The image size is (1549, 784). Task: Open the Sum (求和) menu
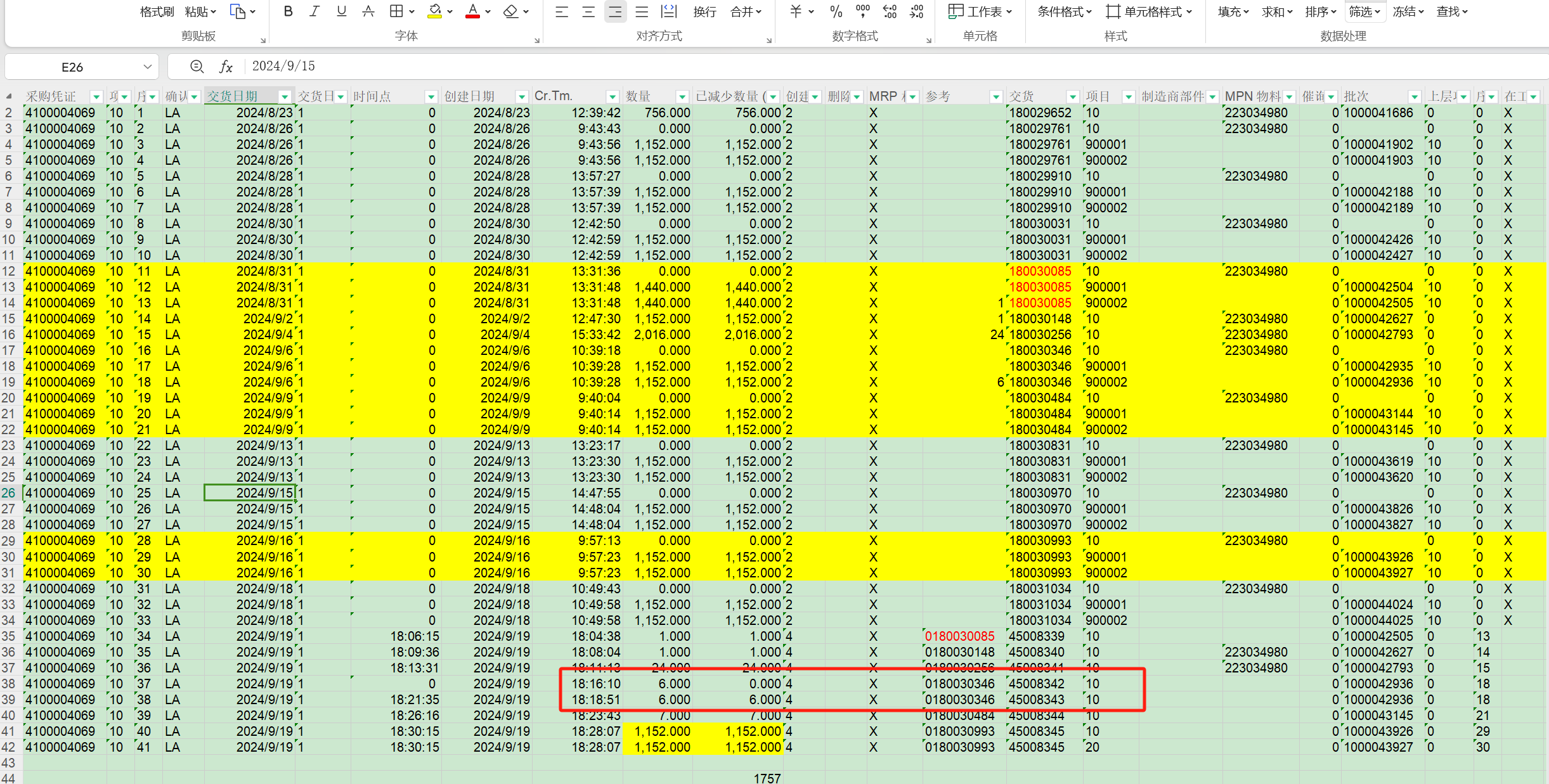[x=1277, y=11]
